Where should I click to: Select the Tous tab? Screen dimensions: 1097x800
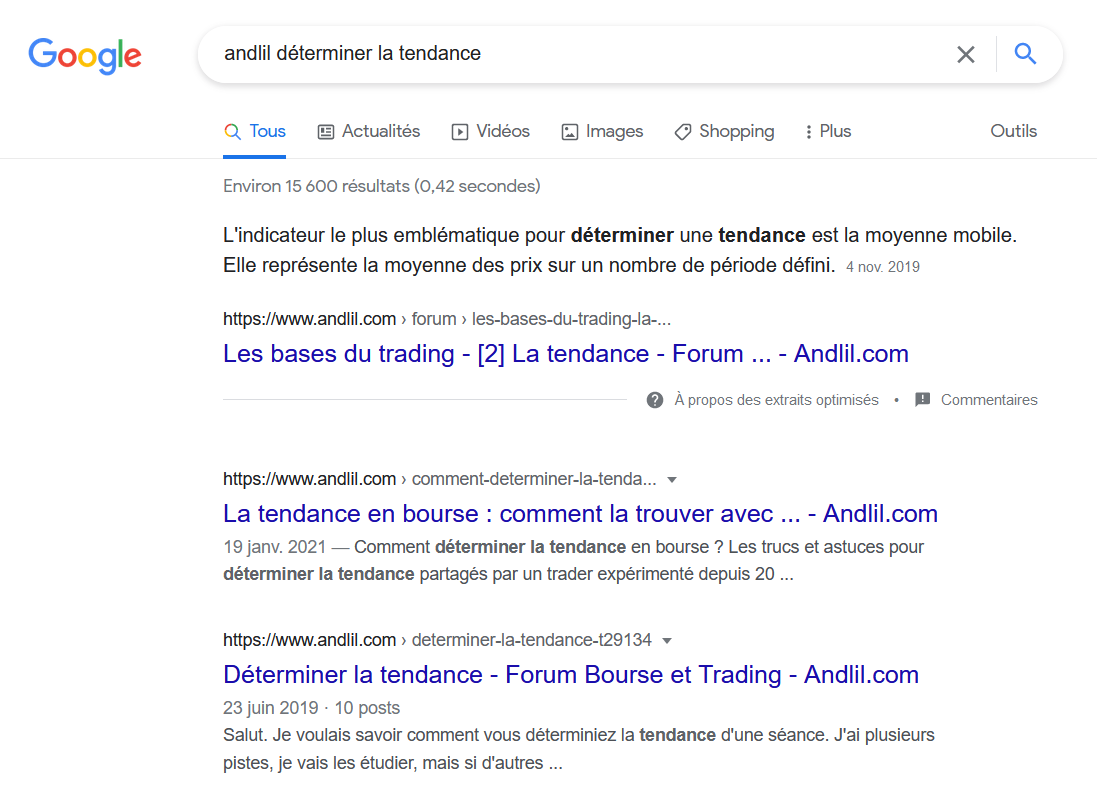pyautogui.click(x=255, y=131)
